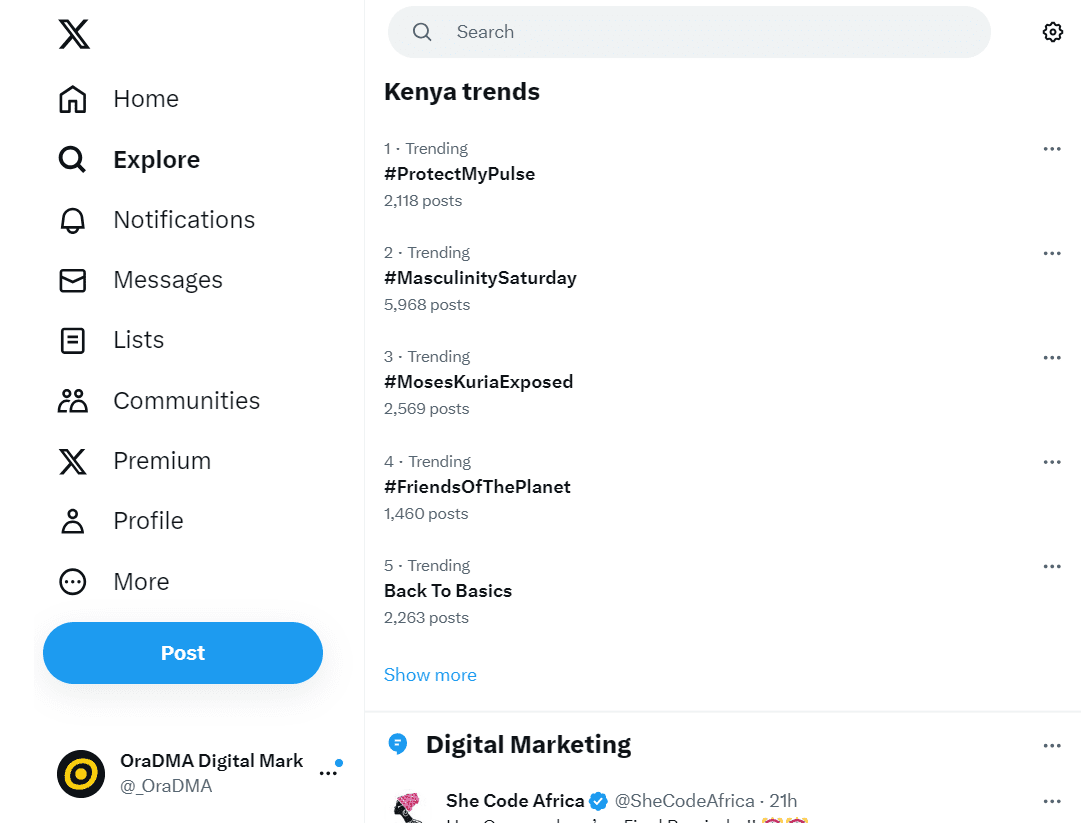Open She Code Africa profile avatar
This screenshot has height=823, width=1081.
pos(409,808)
